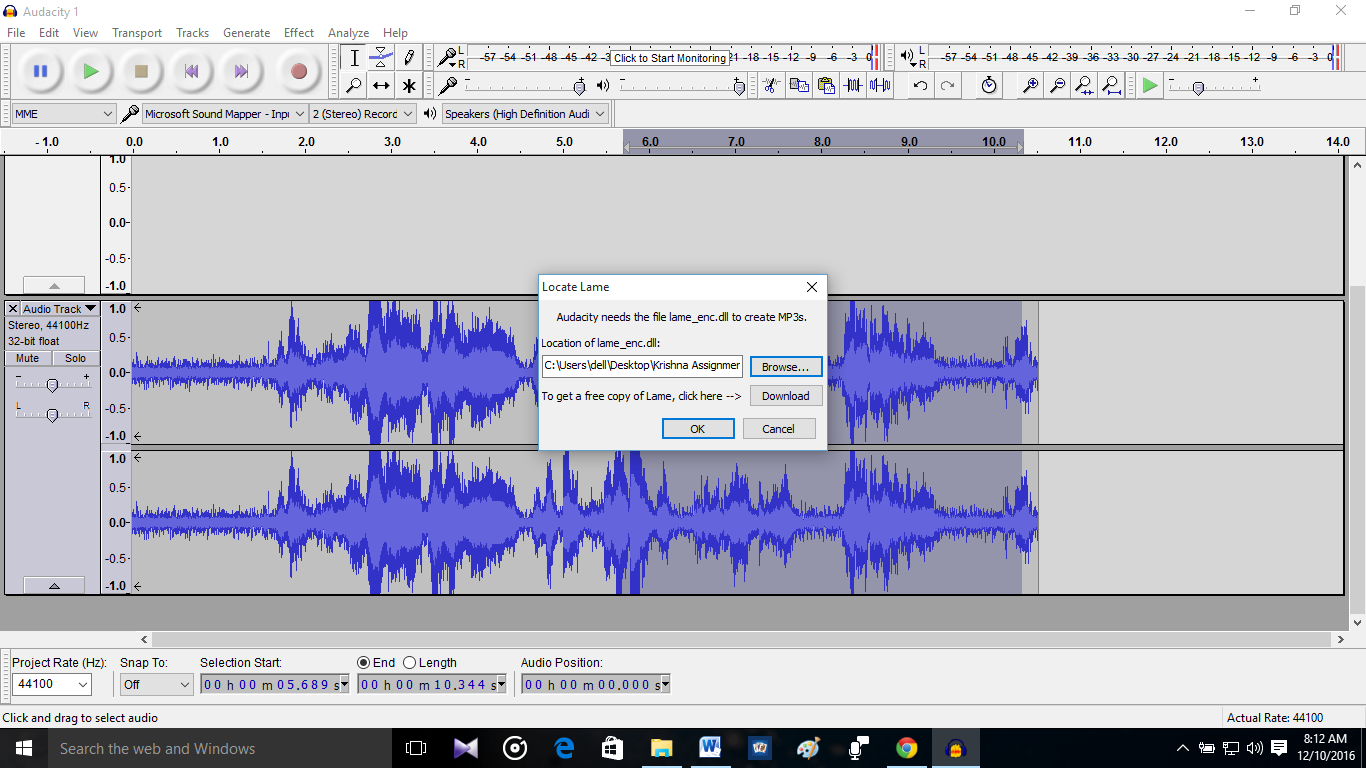Collapse the Audio Track with bottom arrow

click(54, 586)
